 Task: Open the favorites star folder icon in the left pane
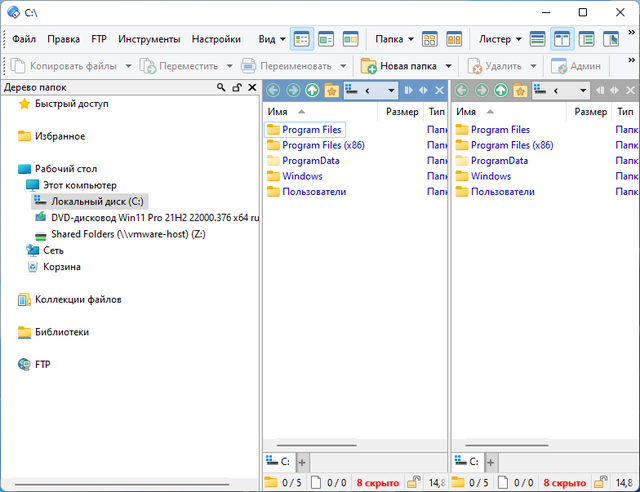click(331, 90)
